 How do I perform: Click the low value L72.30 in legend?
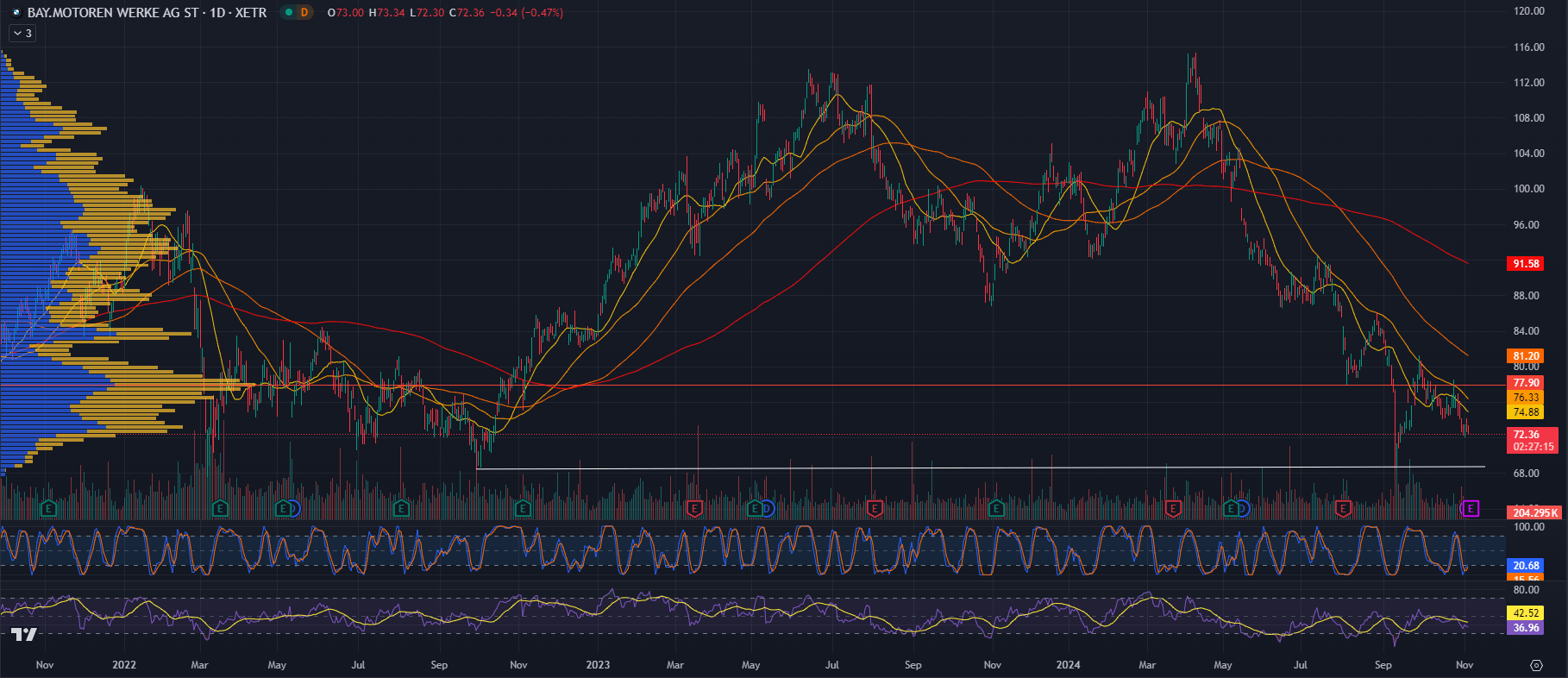427,13
